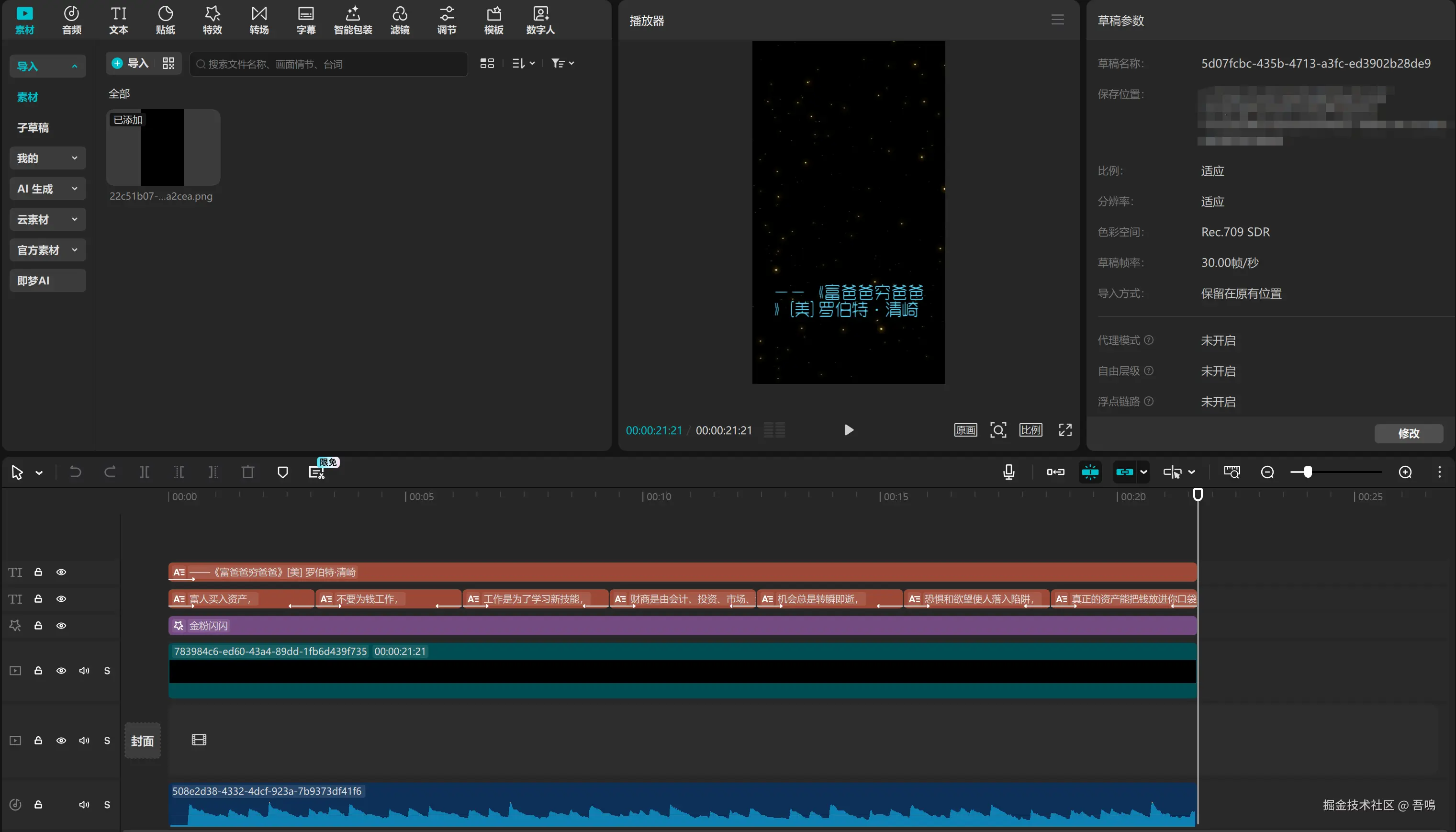Toggle the main track magnet snap icon
Image resolution: width=1456 pixels, height=832 pixels.
pos(1055,472)
